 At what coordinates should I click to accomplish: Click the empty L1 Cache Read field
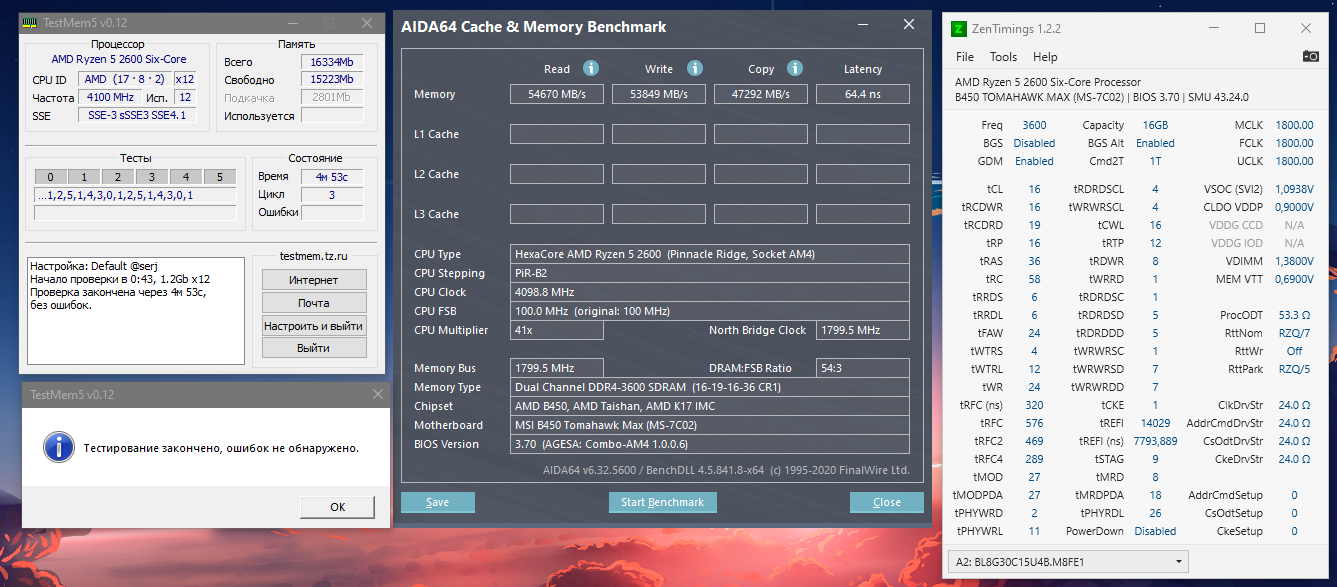point(556,134)
